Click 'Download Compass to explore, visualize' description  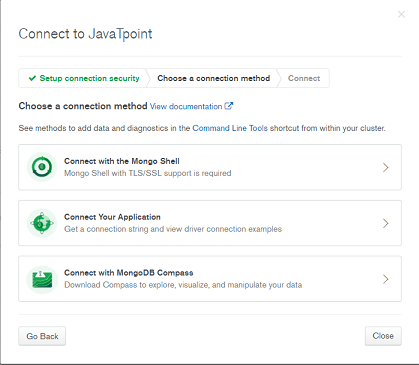[183, 285]
